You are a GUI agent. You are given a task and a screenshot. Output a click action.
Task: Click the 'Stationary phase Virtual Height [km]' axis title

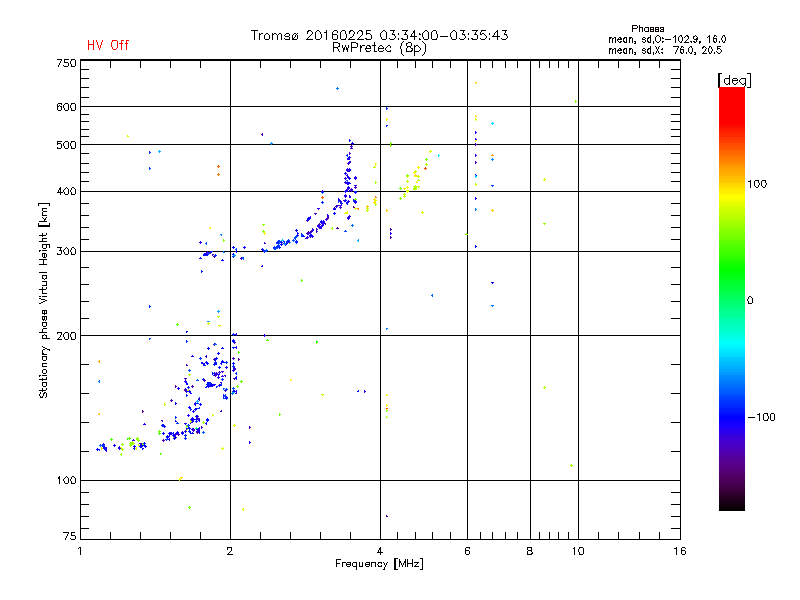[44, 301]
